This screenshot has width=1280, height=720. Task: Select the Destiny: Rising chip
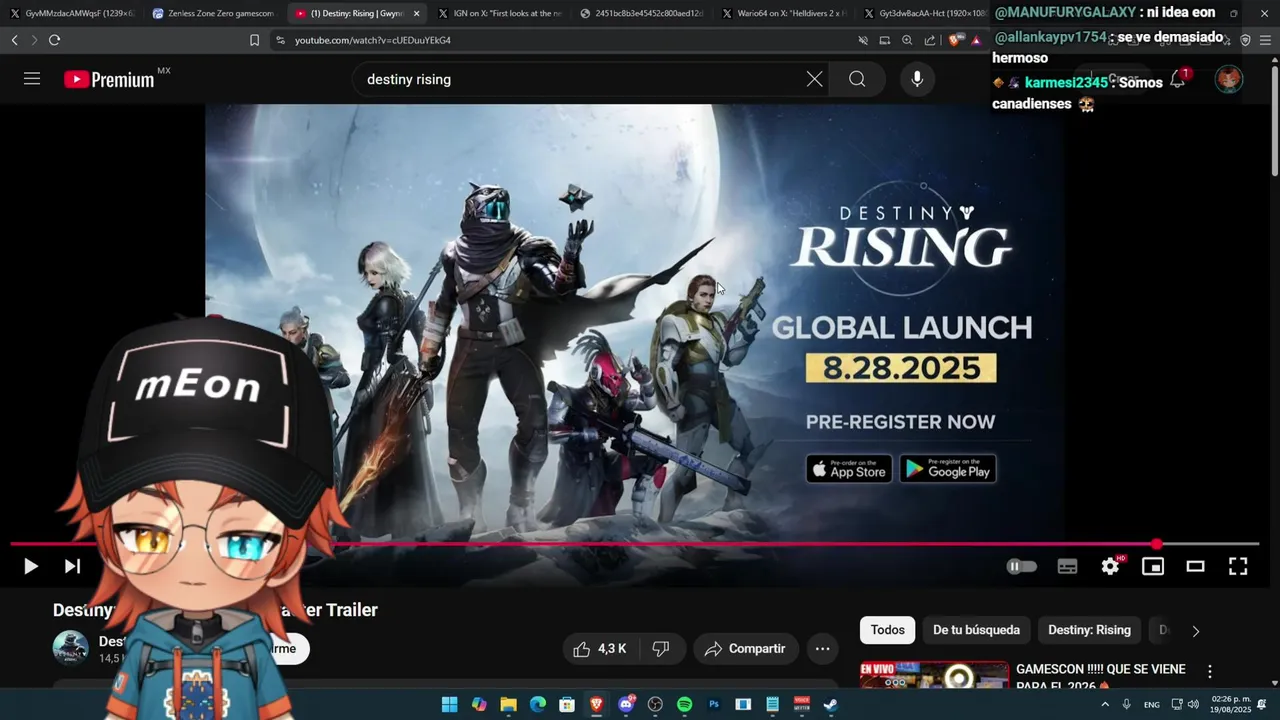pyautogui.click(x=1089, y=630)
